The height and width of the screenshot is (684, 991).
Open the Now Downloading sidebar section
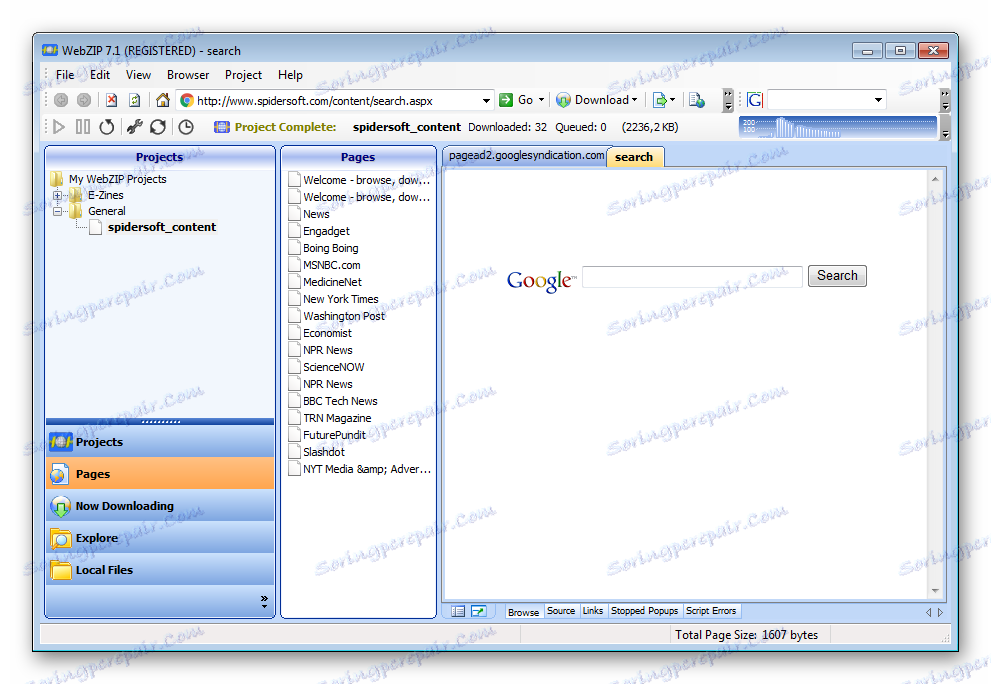click(160, 506)
